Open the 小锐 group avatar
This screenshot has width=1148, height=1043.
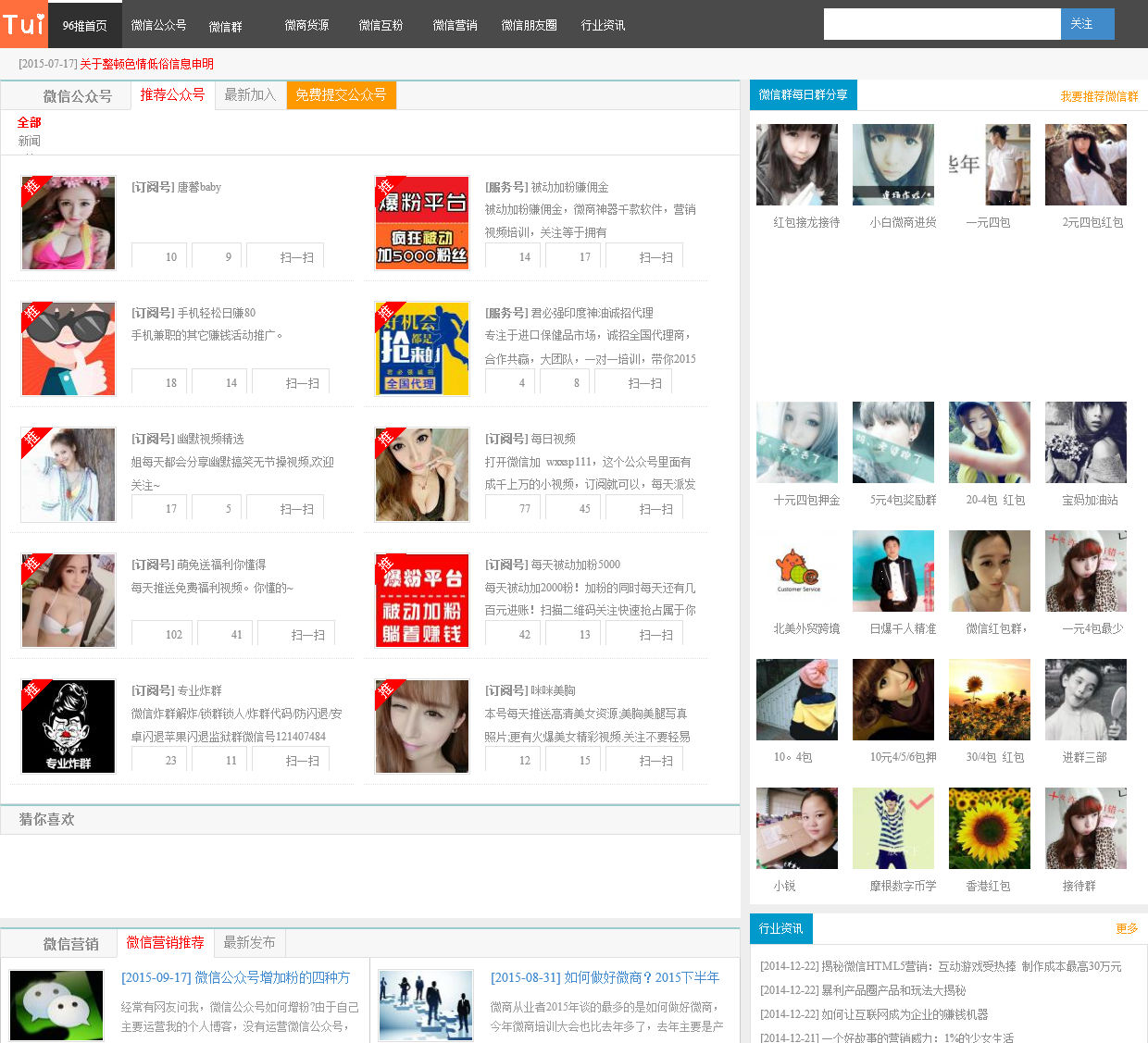tap(797, 828)
